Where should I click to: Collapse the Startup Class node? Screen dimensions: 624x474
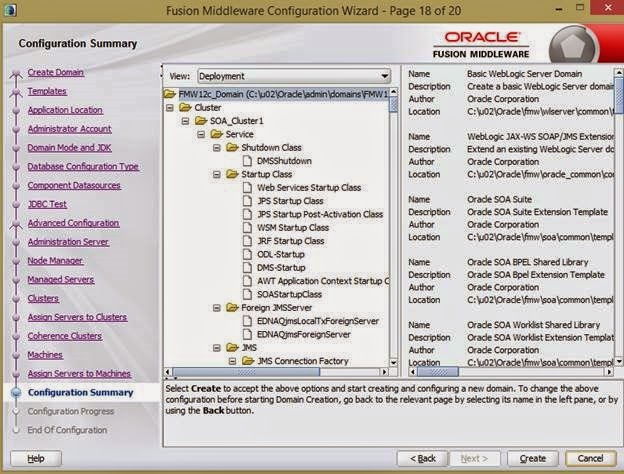(x=216, y=174)
